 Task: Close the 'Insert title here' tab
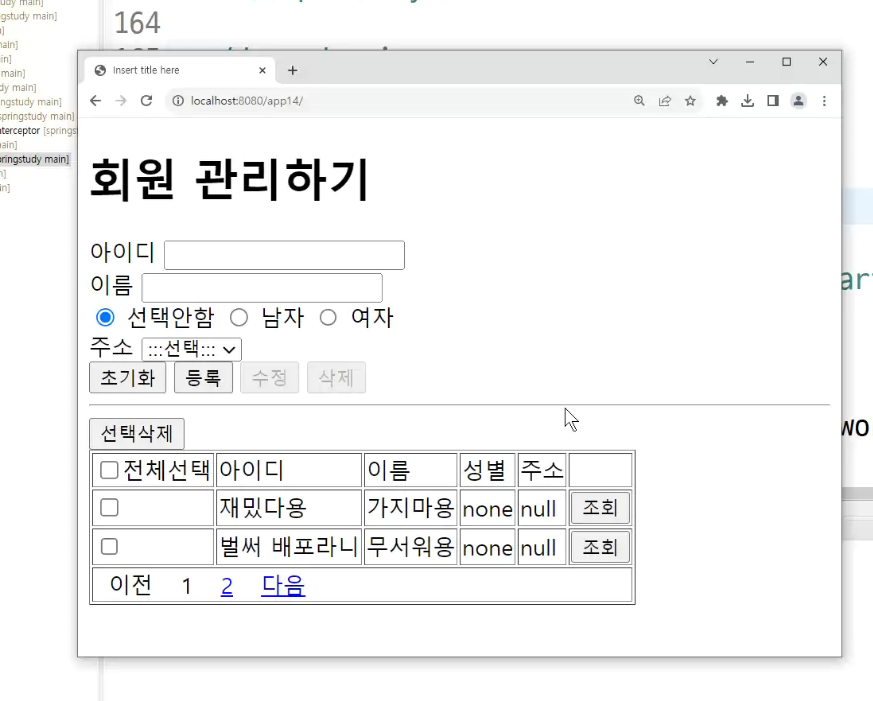262,70
